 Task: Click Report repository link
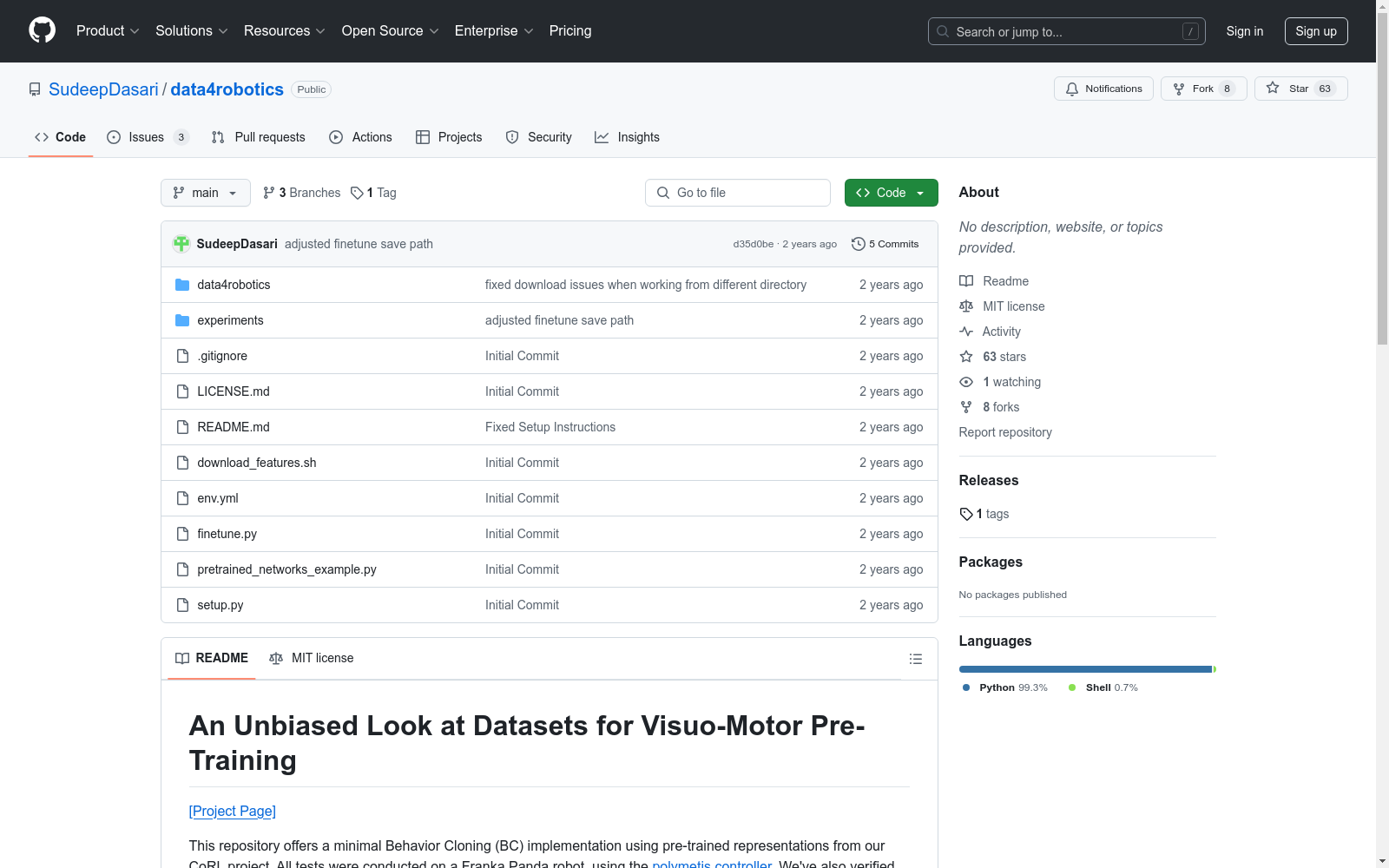tap(1005, 432)
